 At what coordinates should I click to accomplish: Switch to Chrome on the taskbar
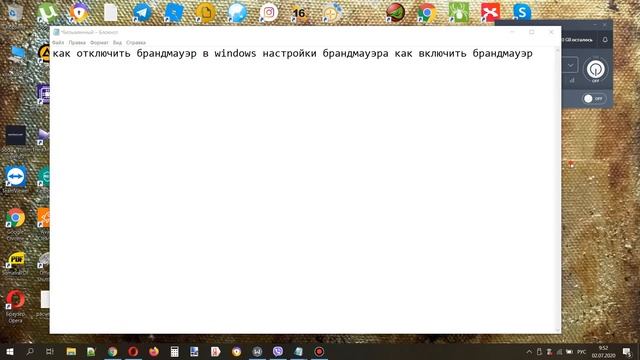(112, 351)
